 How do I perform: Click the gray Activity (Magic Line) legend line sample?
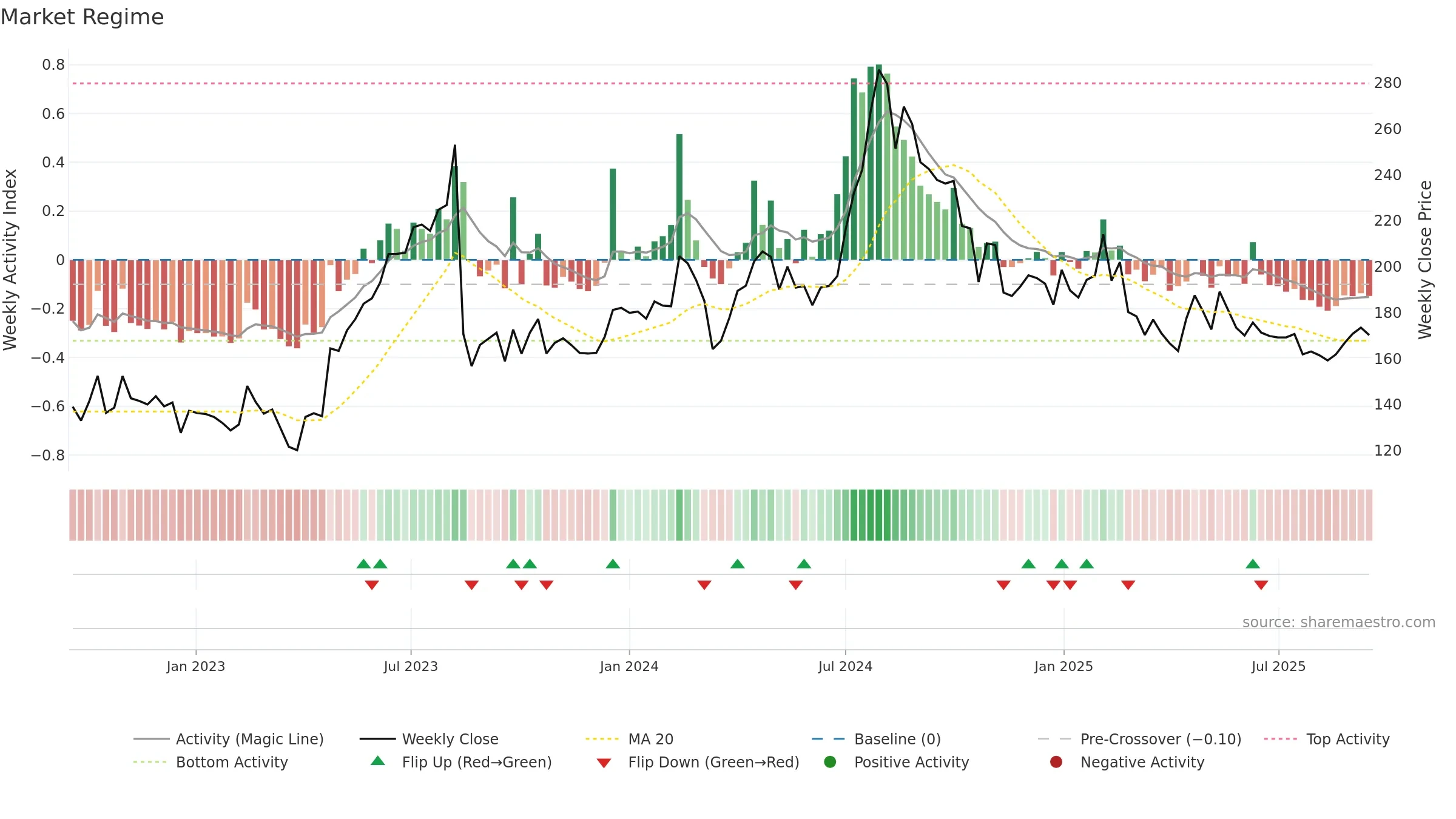tap(151, 739)
